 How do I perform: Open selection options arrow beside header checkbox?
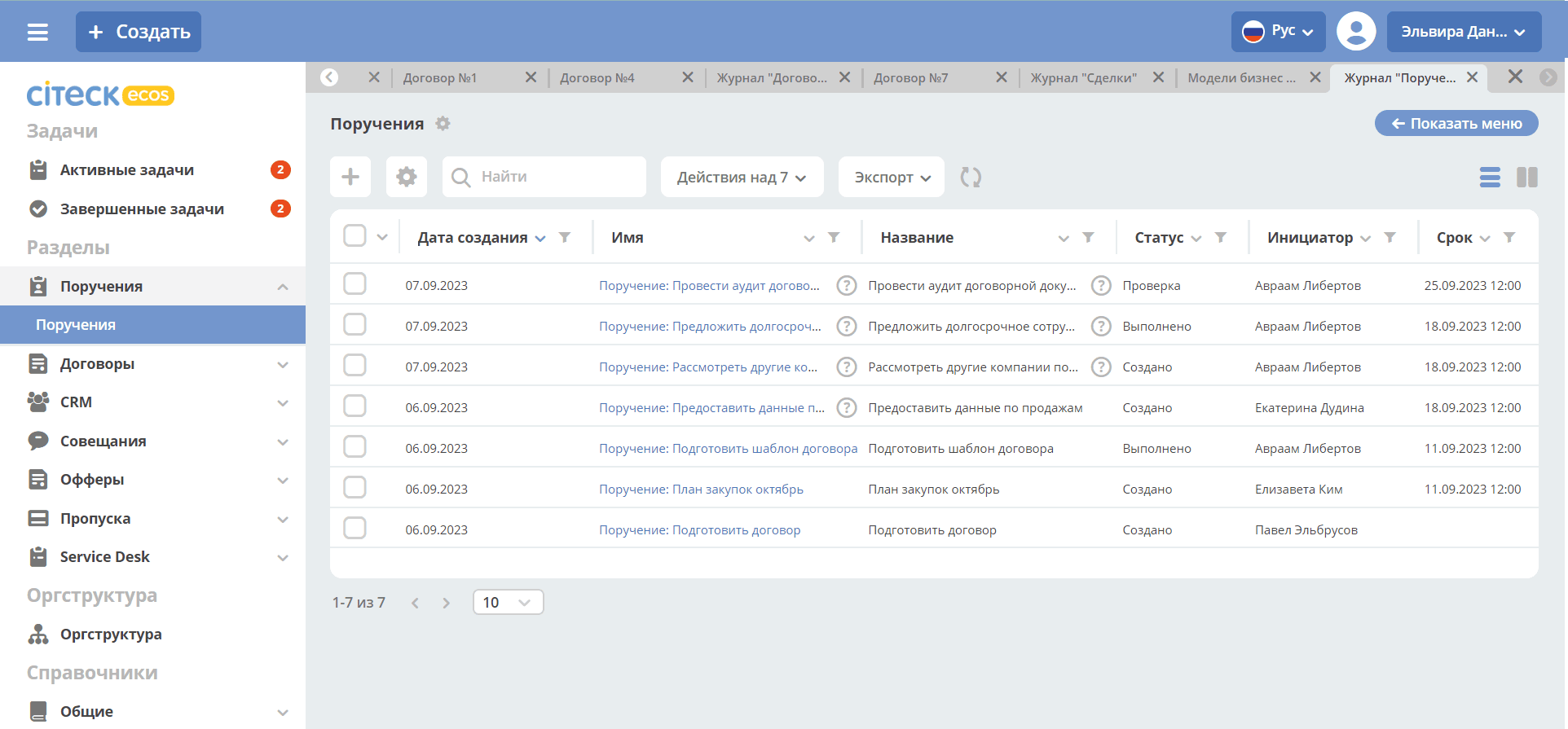(x=382, y=237)
